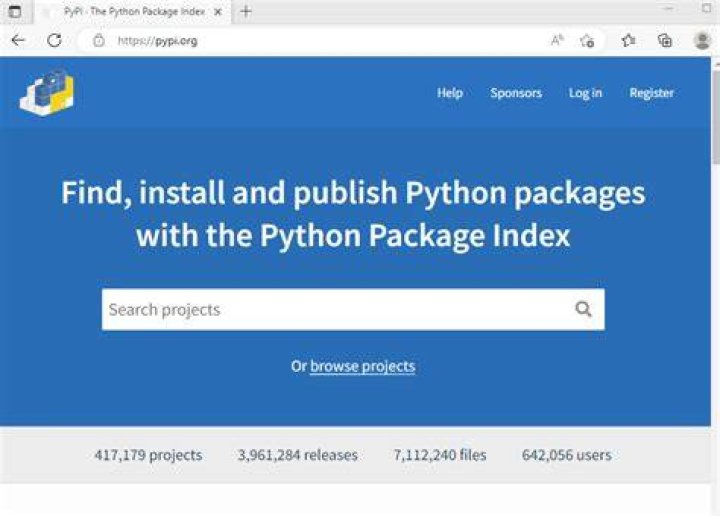Click the tab actions menu icon

click(15, 11)
